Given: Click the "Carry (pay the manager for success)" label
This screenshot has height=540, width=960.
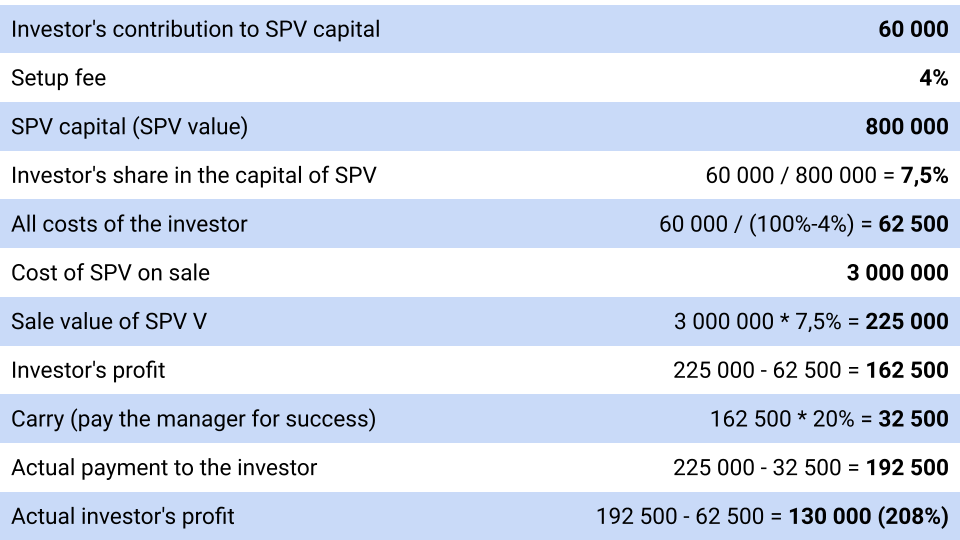Looking at the screenshot, I should click(193, 419).
